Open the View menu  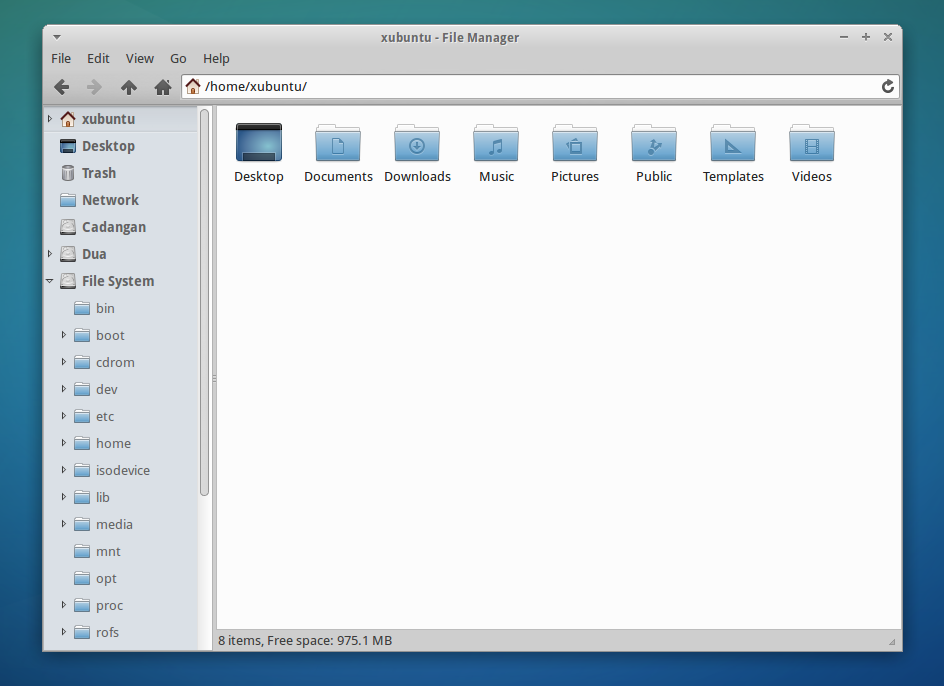139,58
